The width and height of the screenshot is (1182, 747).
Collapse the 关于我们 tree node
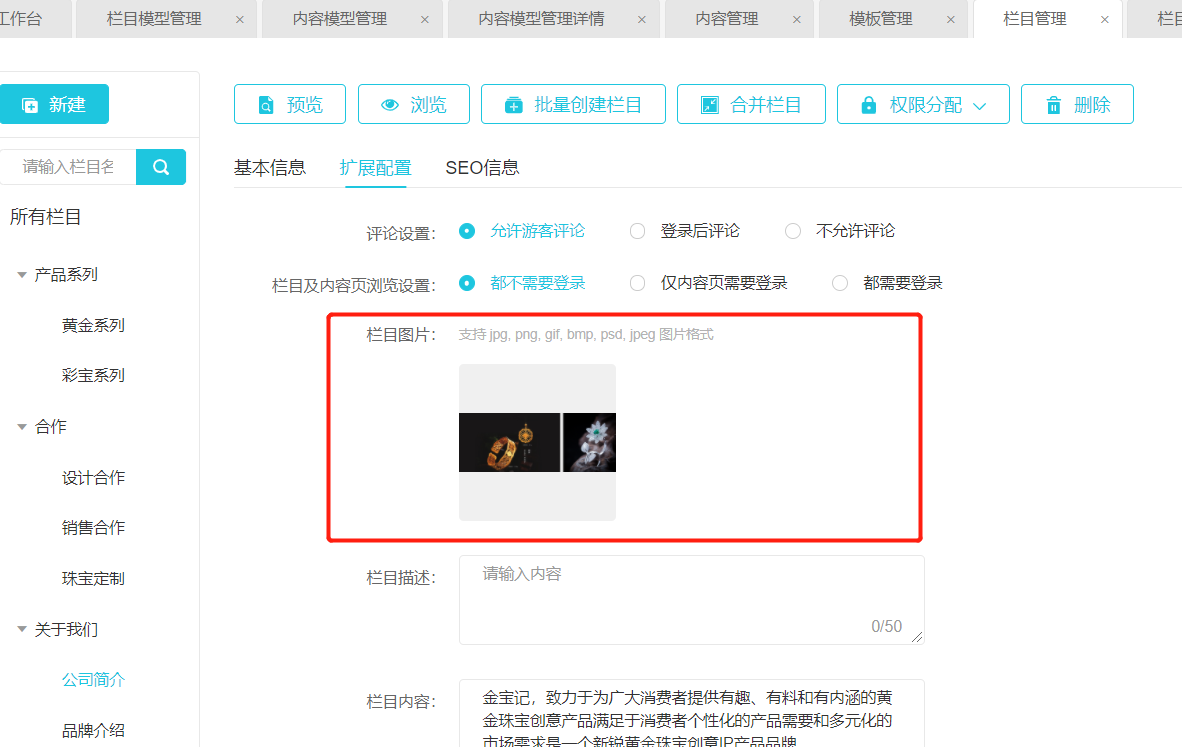[x=22, y=629]
